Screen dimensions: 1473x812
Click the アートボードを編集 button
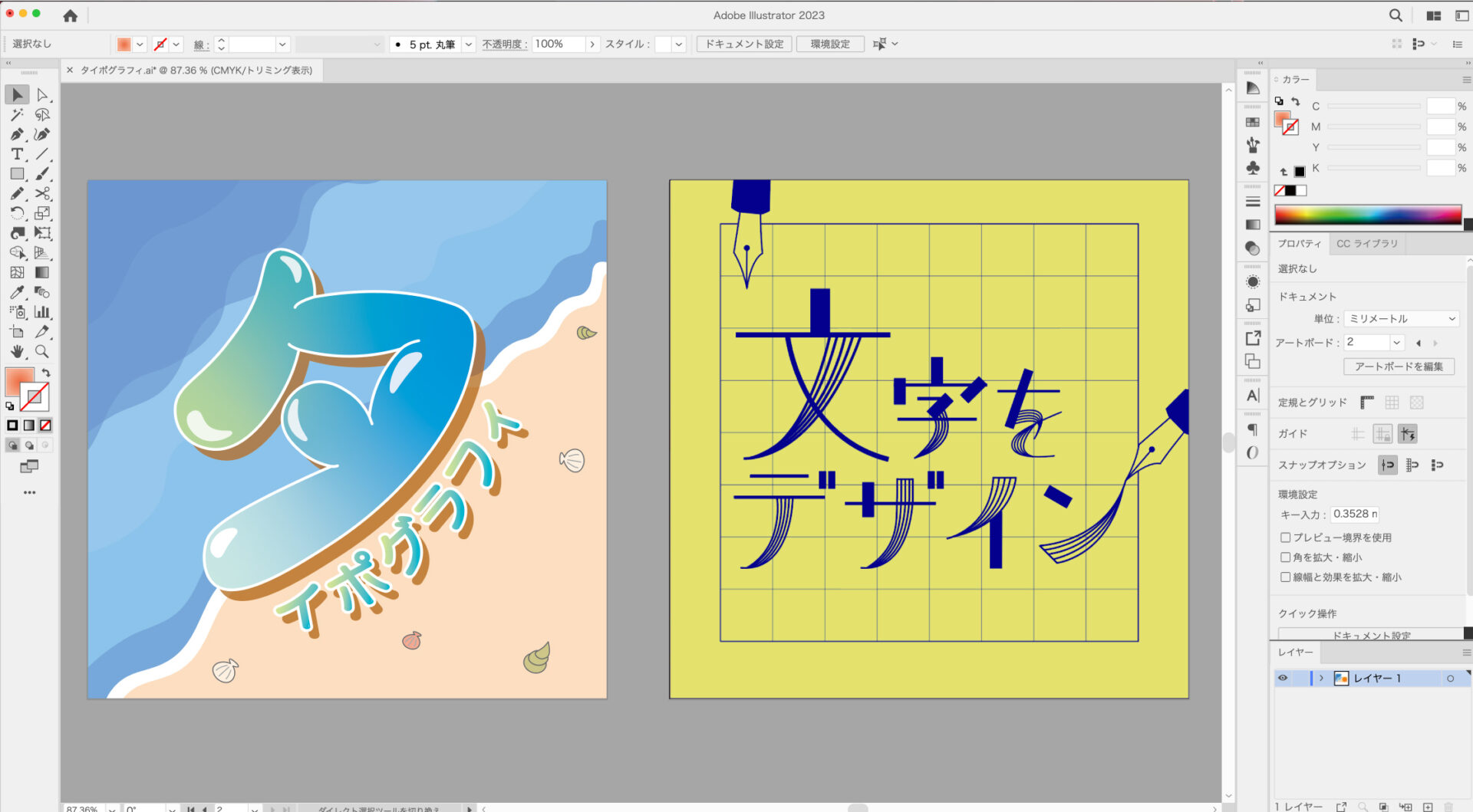(1398, 367)
